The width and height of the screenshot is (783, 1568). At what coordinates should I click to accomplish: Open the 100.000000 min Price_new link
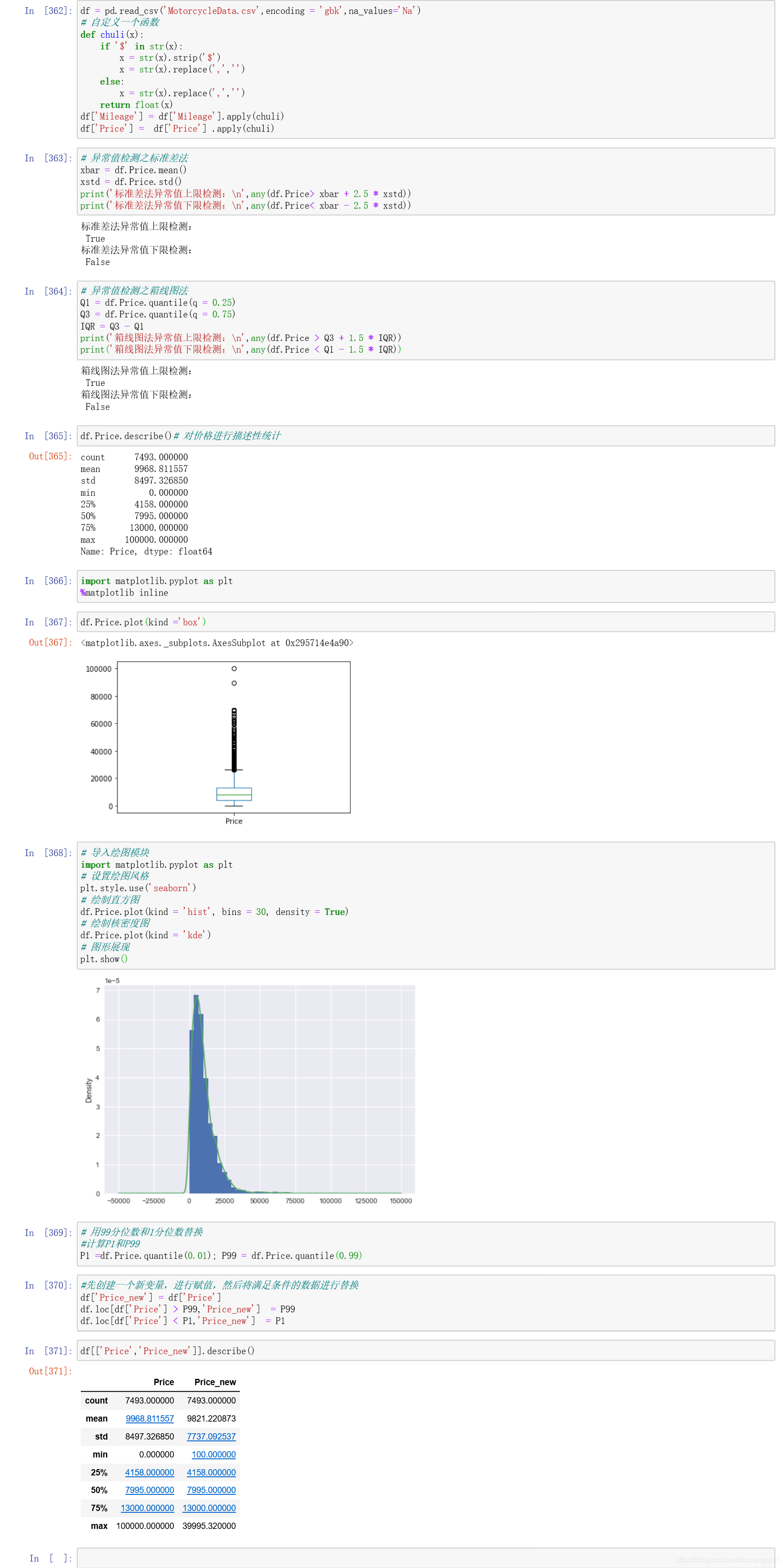point(214,1454)
